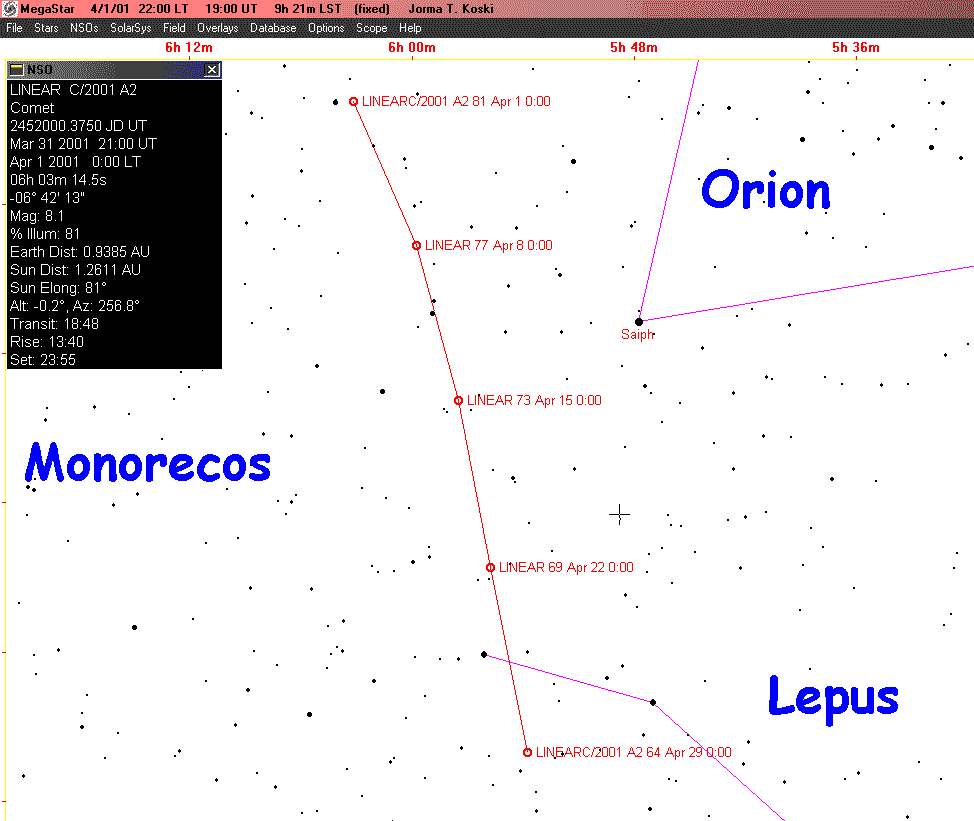Open the Database menu
Viewport: 974px width, 821px height.
(273, 28)
